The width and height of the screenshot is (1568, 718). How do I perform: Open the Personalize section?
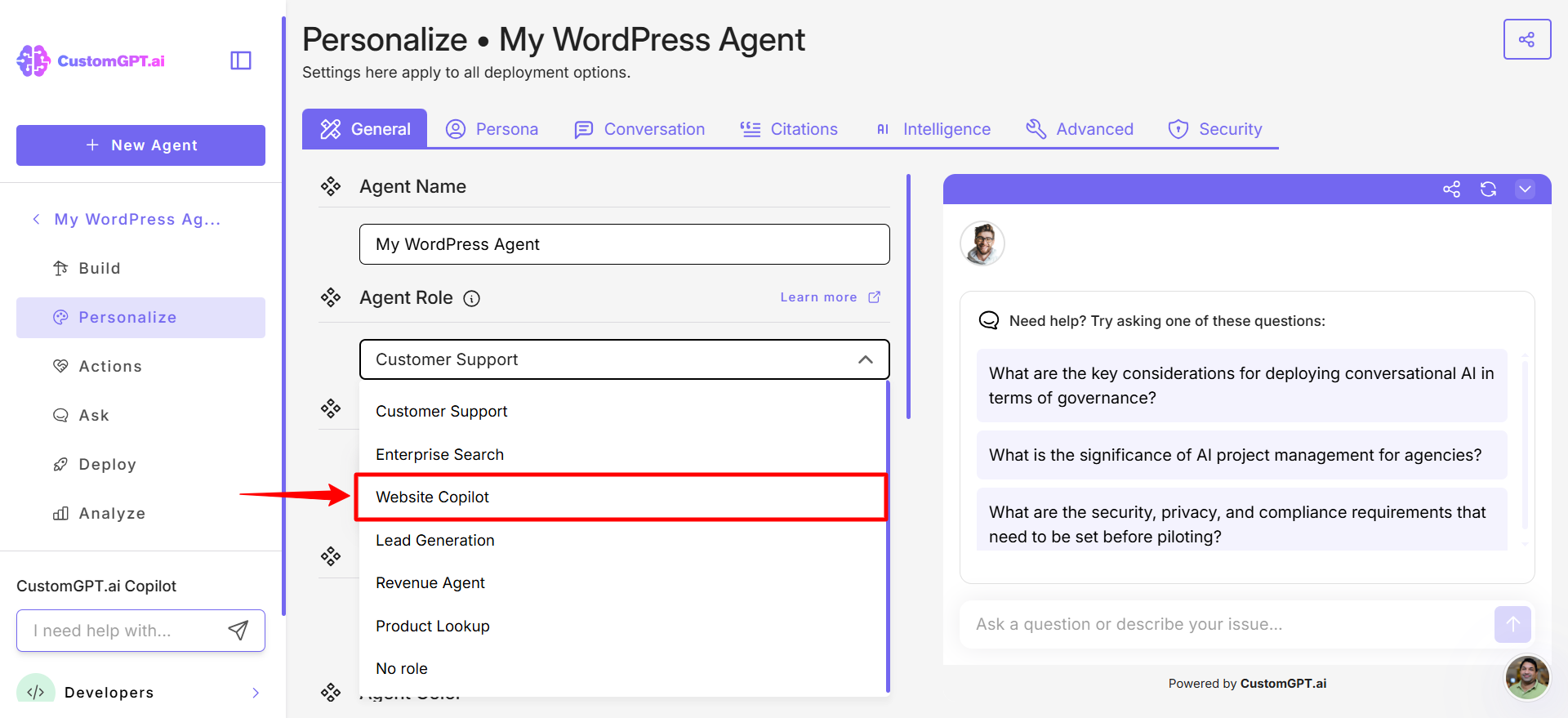point(140,318)
